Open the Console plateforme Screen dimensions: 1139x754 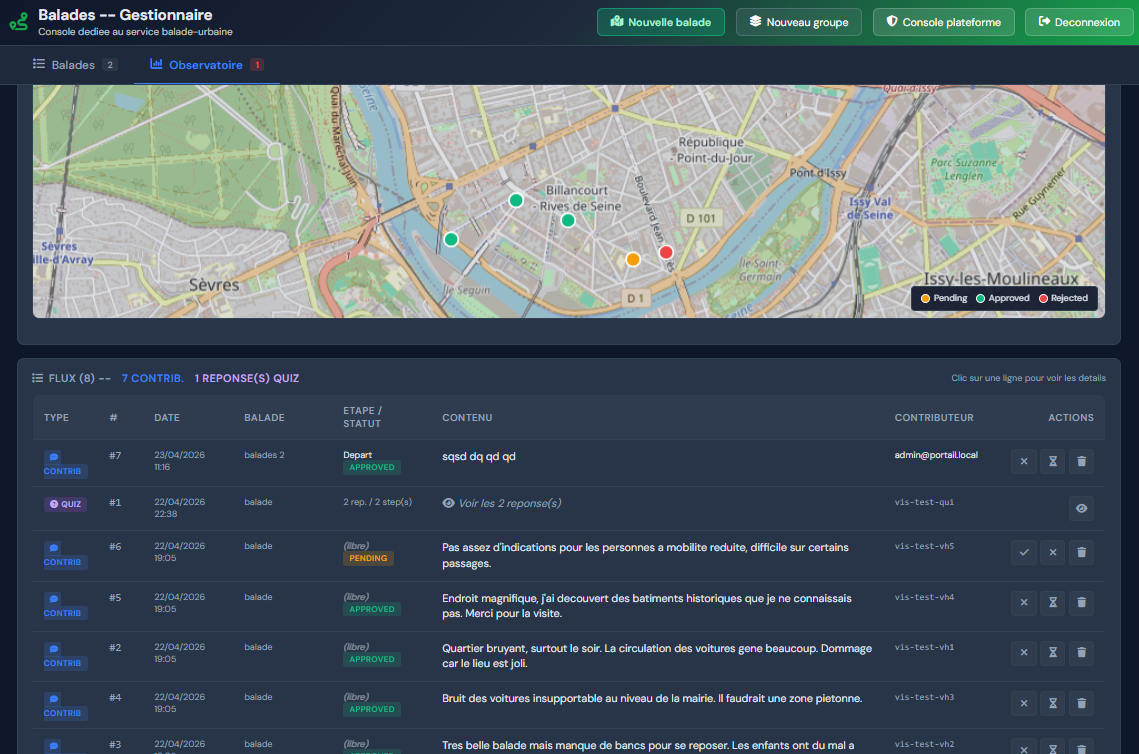tap(944, 22)
